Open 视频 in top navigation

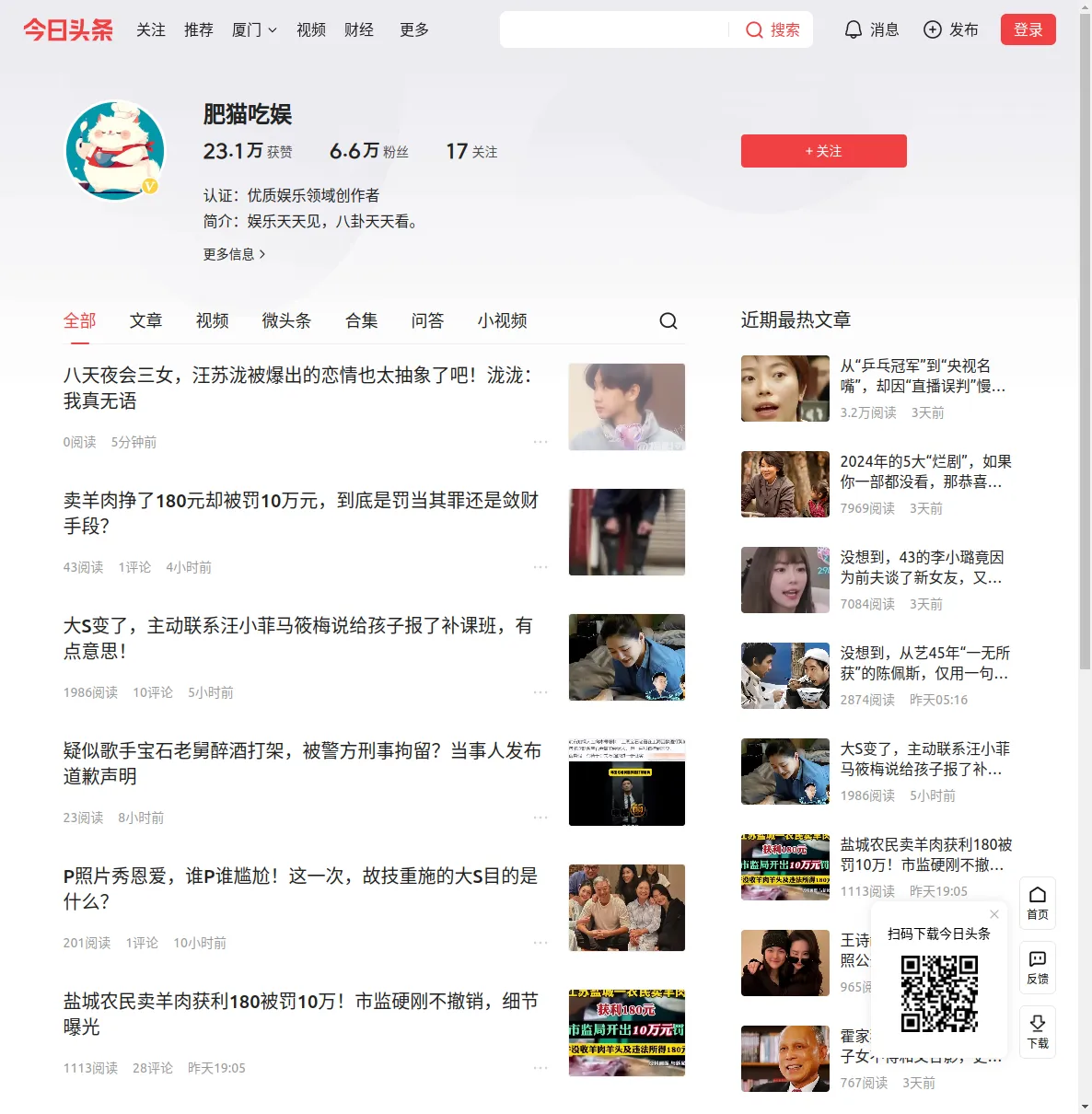tap(311, 29)
